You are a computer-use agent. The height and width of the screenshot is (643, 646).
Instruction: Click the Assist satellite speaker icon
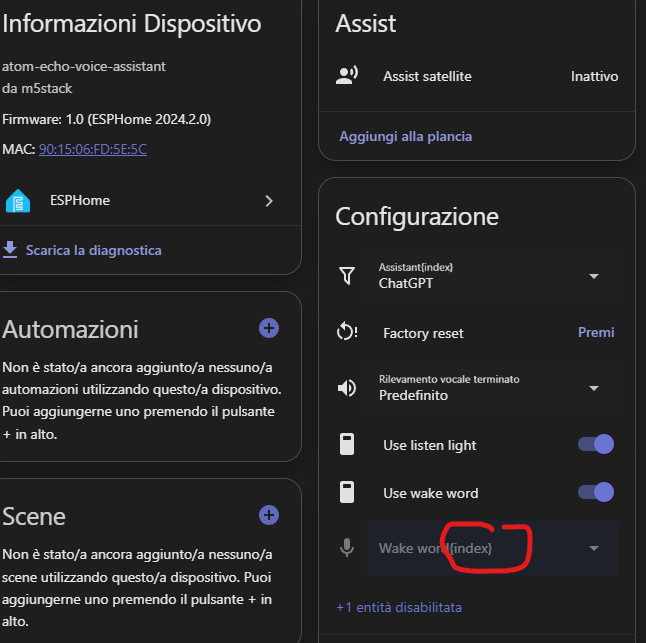click(347, 76)
